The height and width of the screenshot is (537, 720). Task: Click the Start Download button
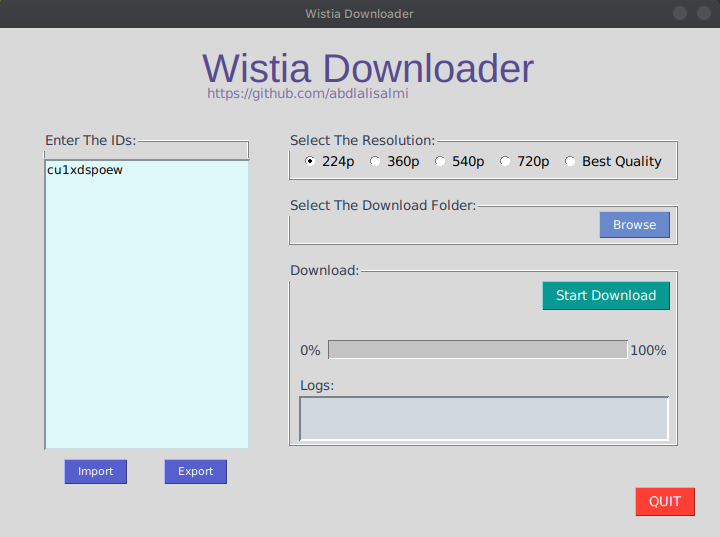[x=606, y=295]
